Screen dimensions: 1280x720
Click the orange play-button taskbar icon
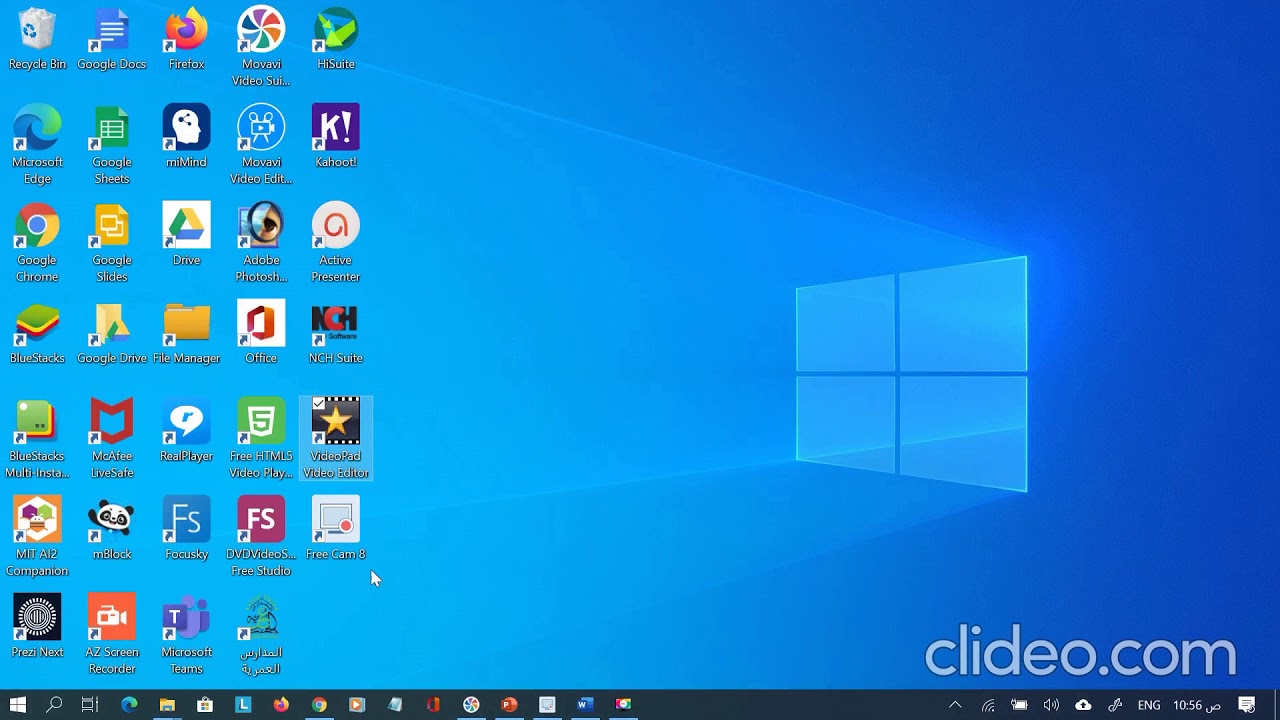(x=357, y=705)
